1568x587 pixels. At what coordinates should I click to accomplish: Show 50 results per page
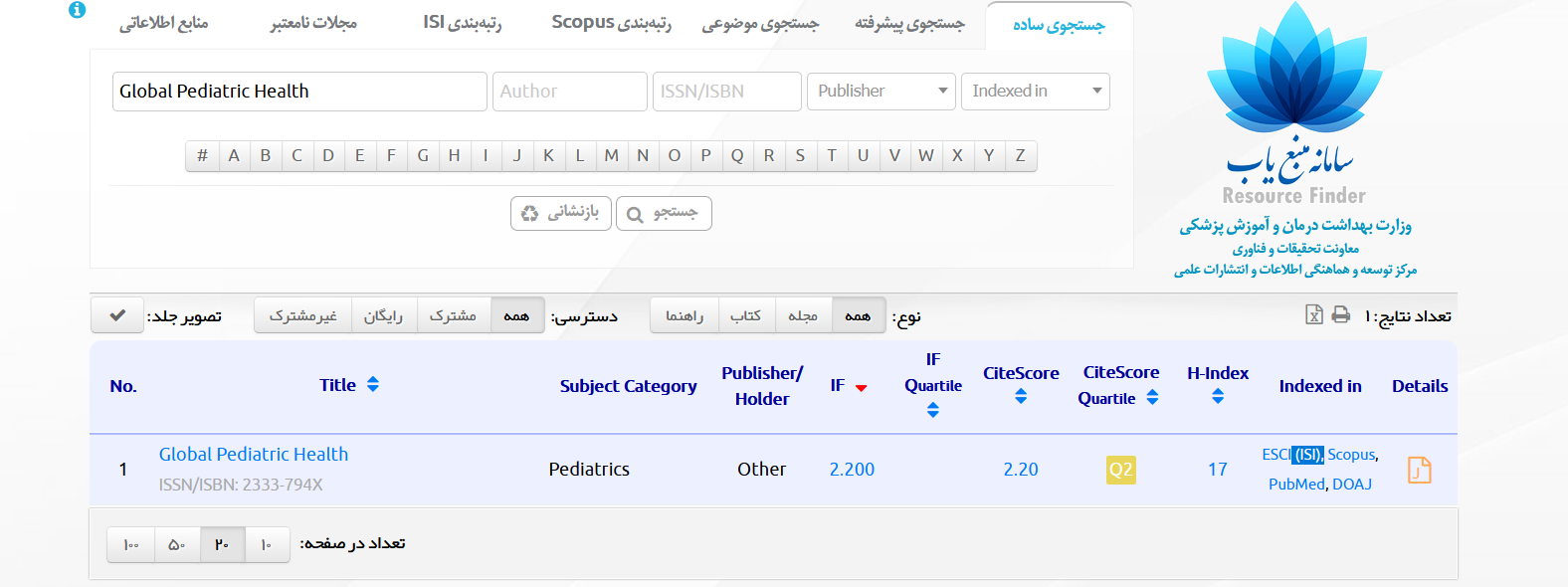click(177, 544)
